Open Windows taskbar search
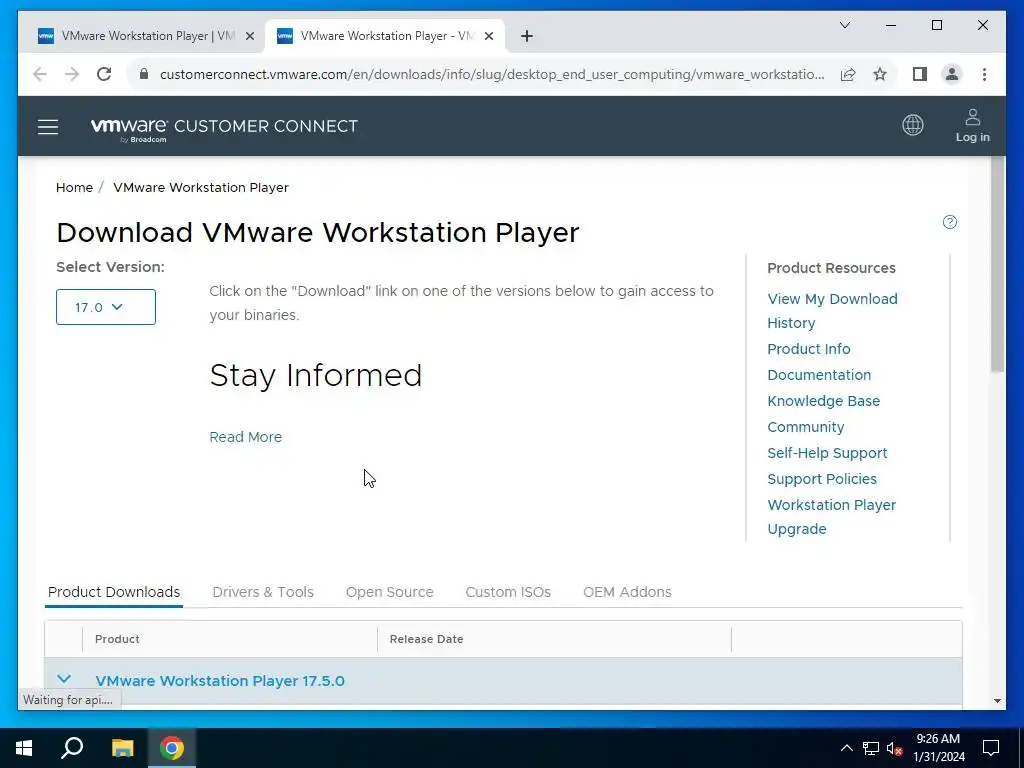1024x768 pixels. point(72,748)
